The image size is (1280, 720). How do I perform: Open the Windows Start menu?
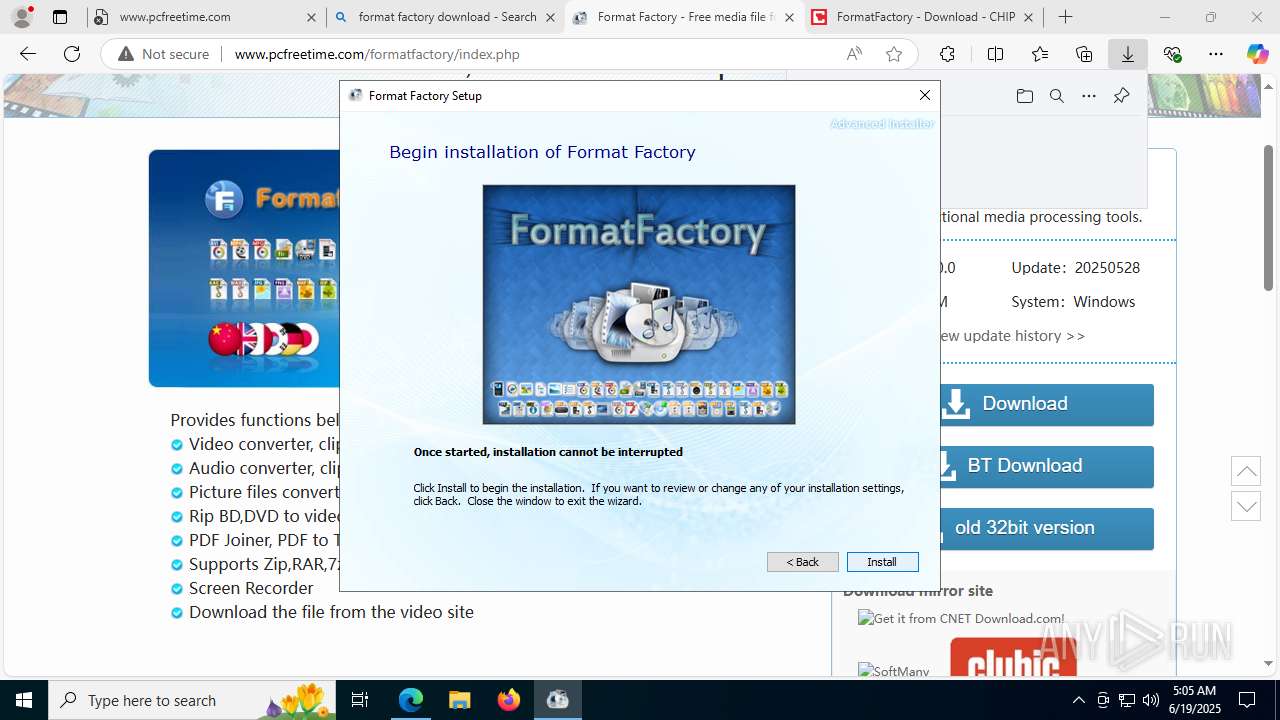tap(24, 700)
